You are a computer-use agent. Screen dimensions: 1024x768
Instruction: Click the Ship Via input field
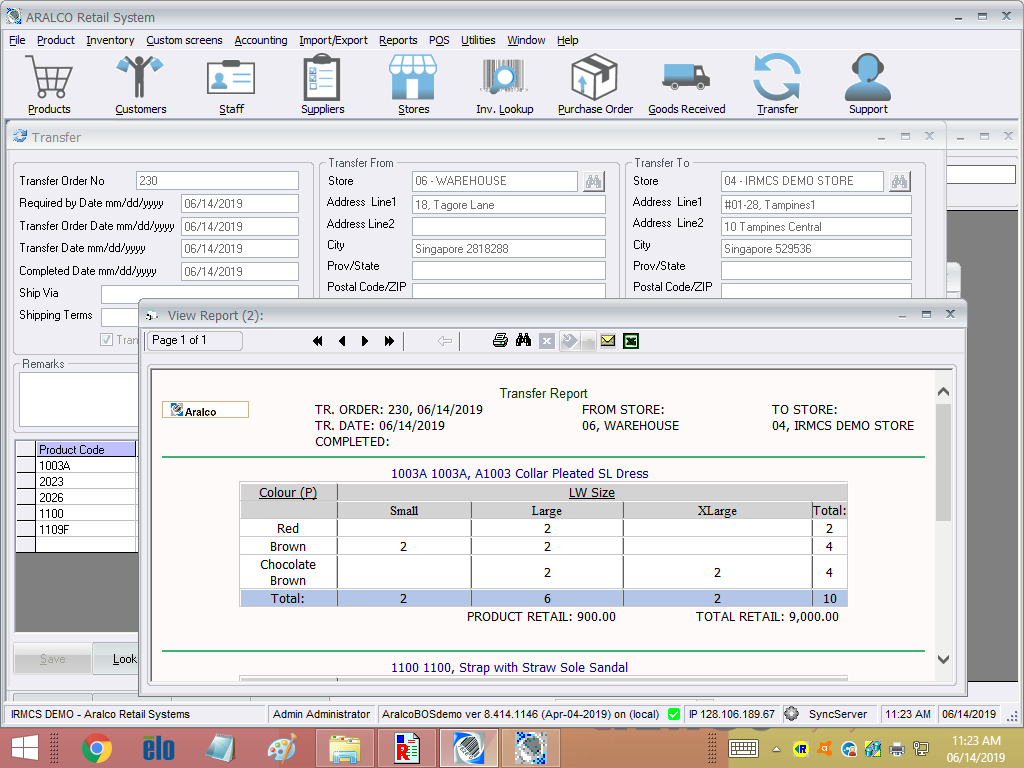(199, 293)
